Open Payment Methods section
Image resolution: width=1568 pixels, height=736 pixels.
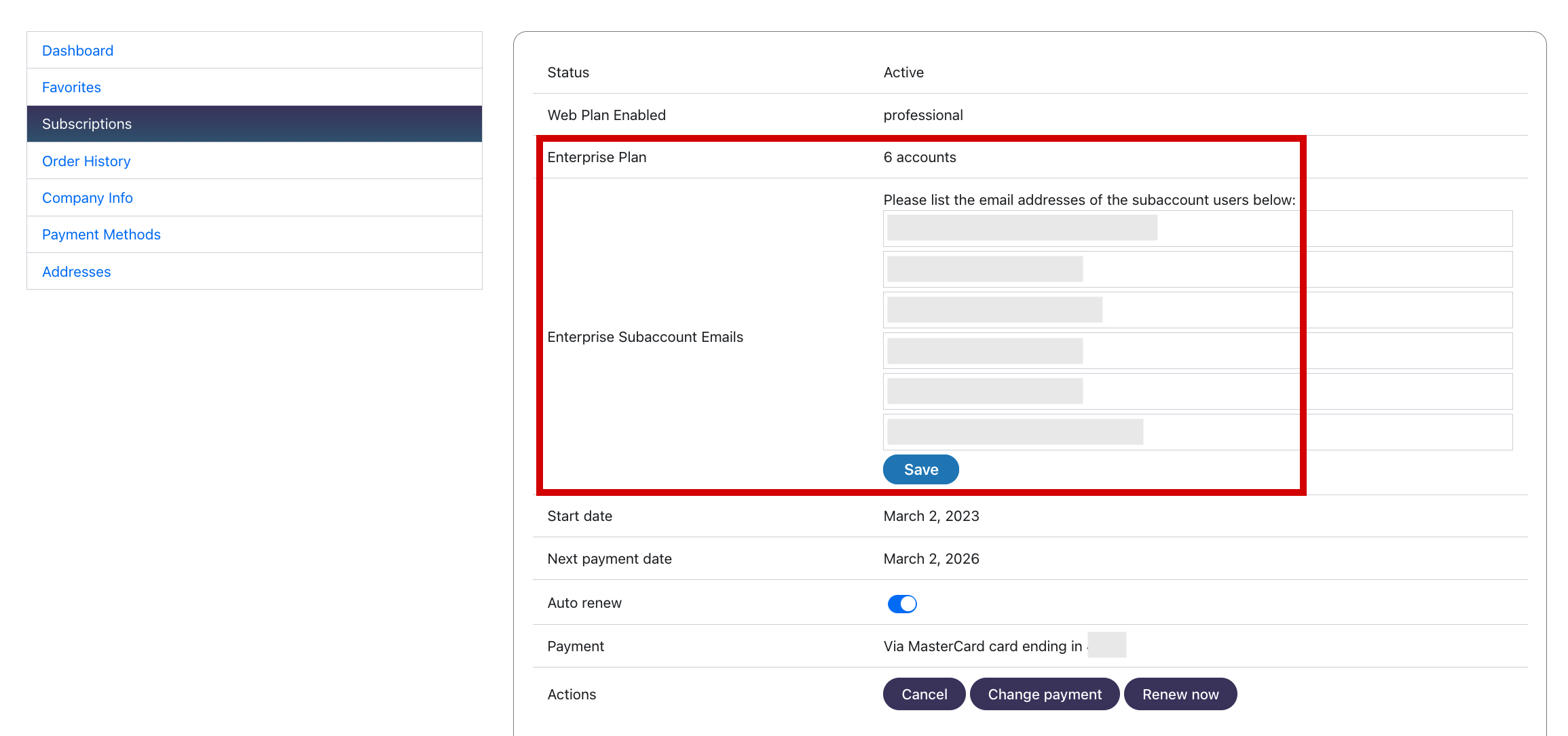[101, 235]
